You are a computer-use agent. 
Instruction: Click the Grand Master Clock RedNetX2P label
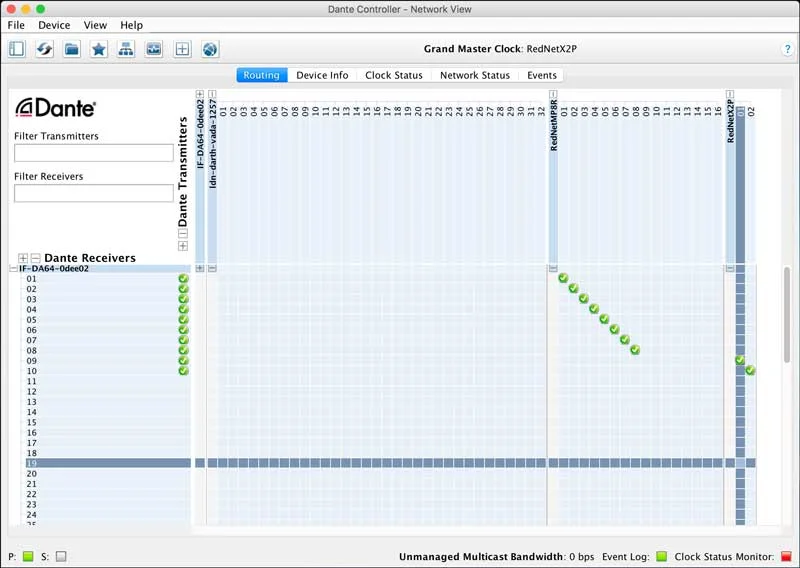500,49
